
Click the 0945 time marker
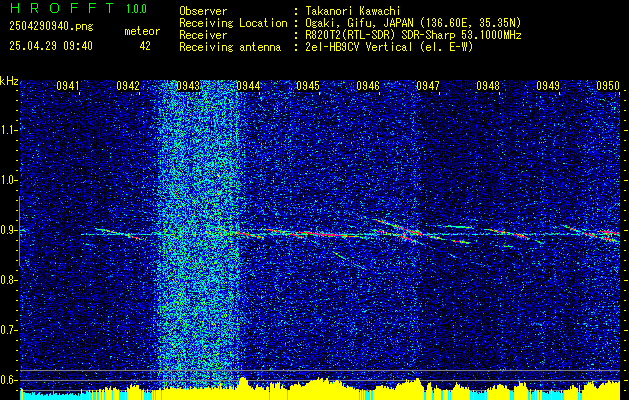[x=308, y=86]
